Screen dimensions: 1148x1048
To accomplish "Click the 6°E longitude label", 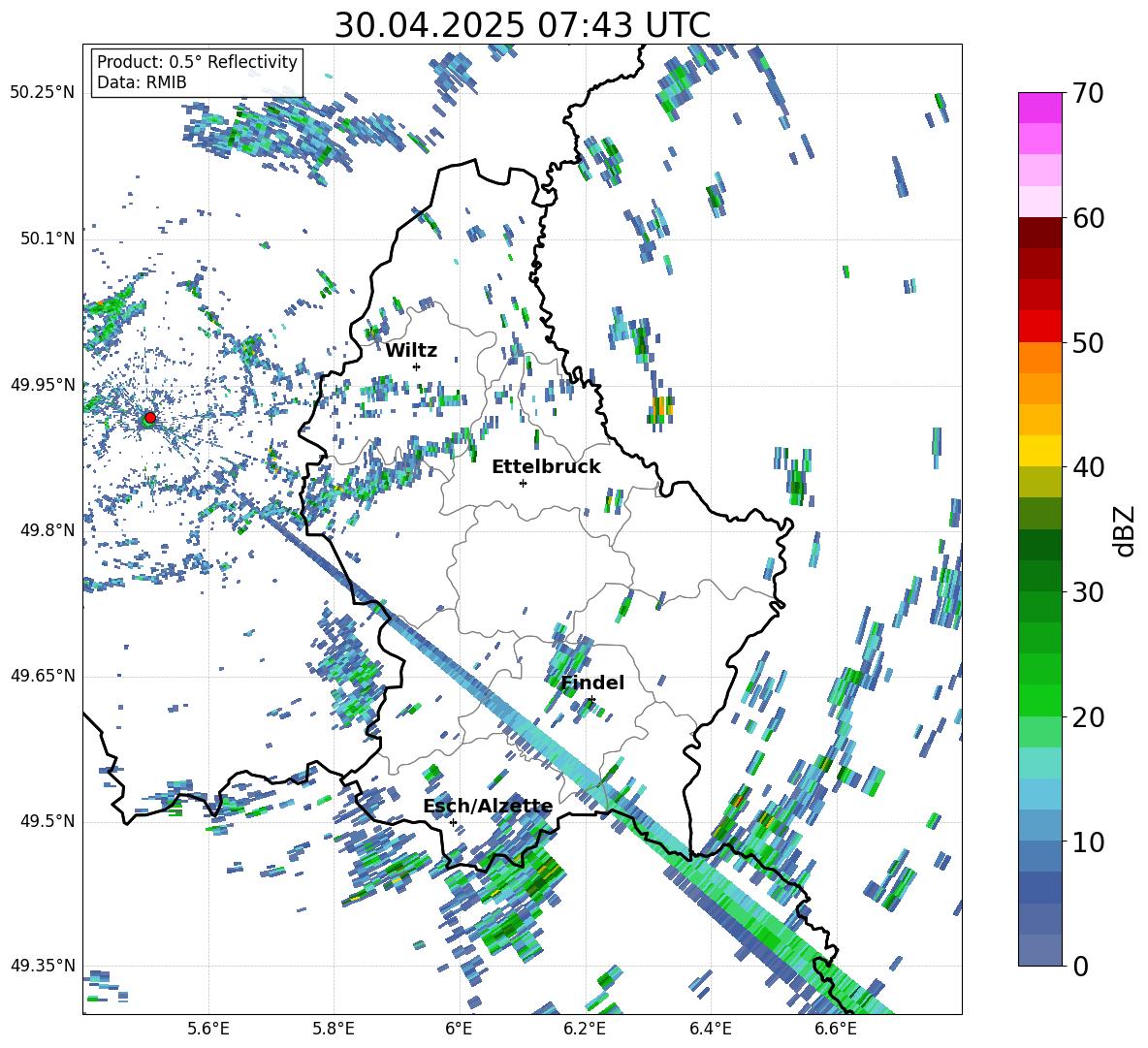I will [x=459, y=1029].
